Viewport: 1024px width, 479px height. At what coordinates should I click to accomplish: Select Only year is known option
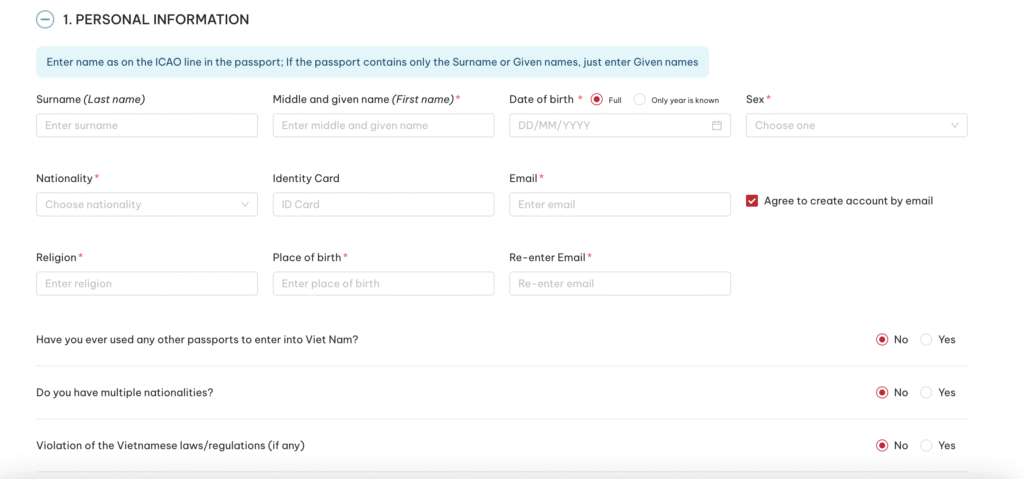(x=640, y=100)
